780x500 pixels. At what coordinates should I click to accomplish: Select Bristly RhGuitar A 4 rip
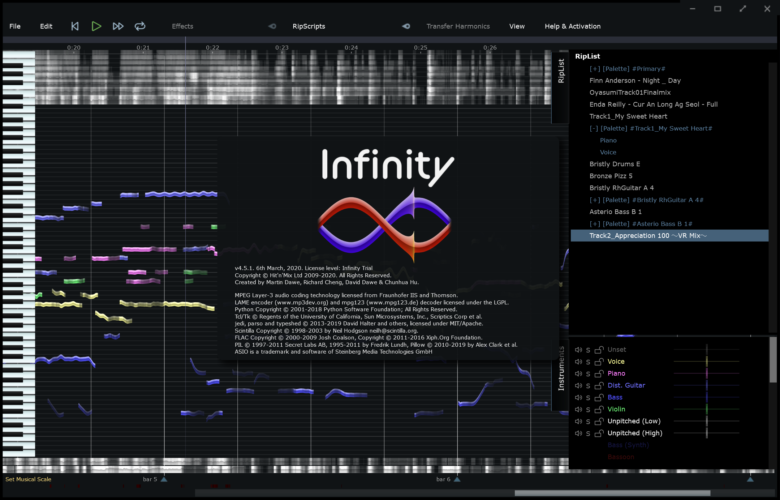[621, 188]
